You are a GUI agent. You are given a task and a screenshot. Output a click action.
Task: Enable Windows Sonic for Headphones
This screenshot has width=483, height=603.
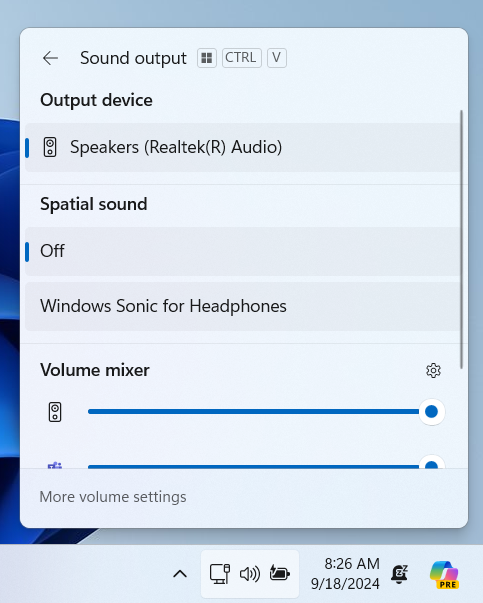coord(243,306)
